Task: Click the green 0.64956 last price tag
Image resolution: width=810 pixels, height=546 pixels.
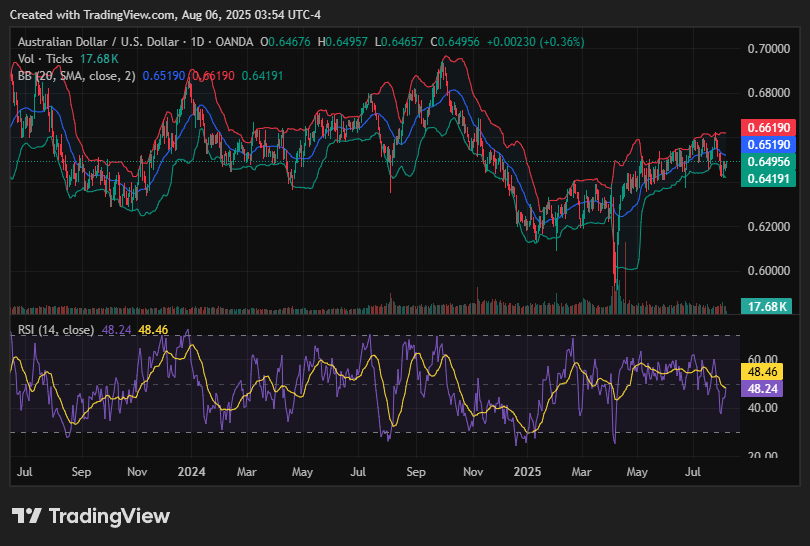Action: pos(768,162)
